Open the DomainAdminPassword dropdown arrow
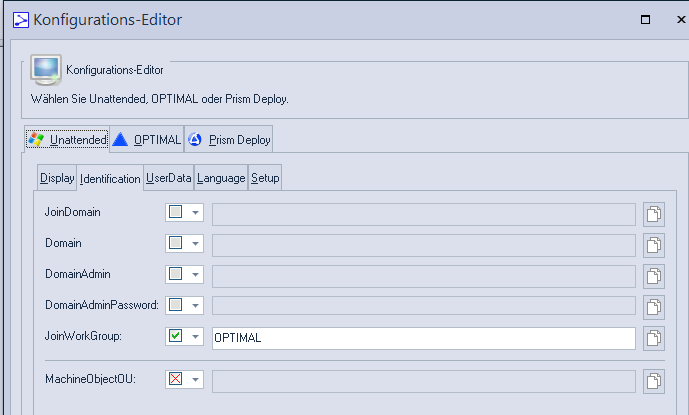This screenshot has height=415, width=689. click(x=195, y=306)
